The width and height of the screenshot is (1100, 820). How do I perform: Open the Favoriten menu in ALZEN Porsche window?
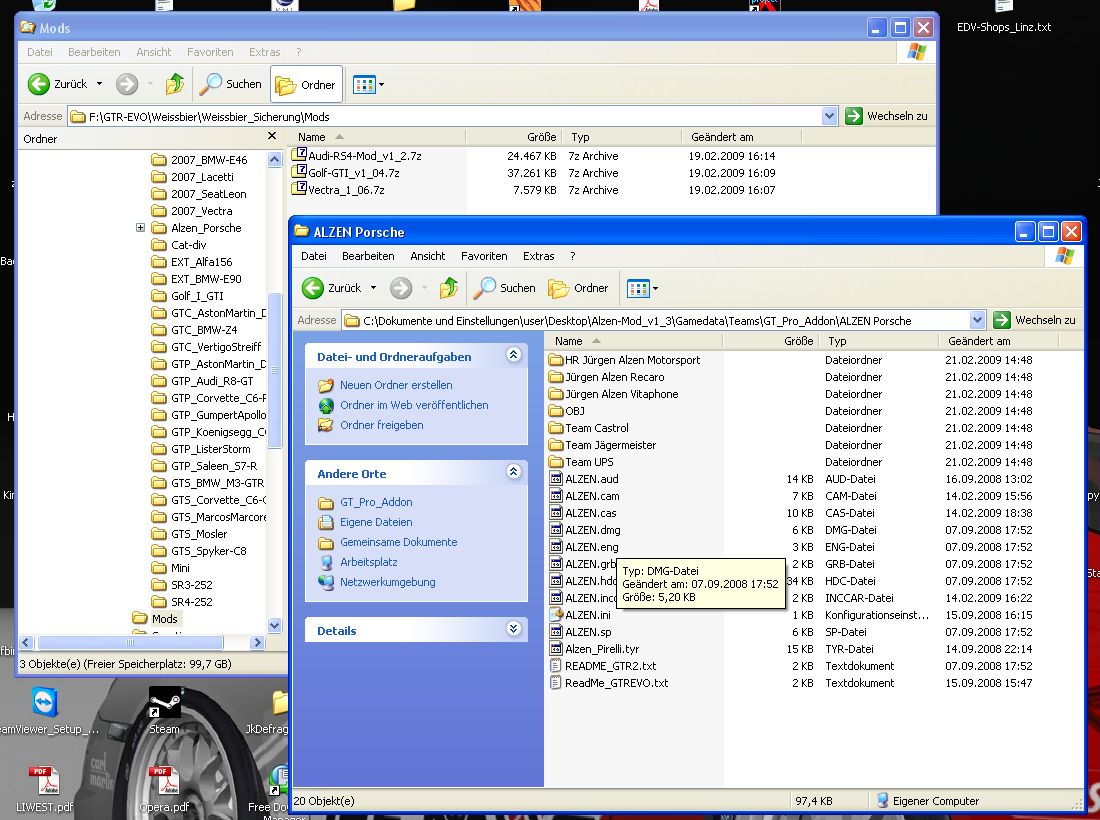coord(484,256)
